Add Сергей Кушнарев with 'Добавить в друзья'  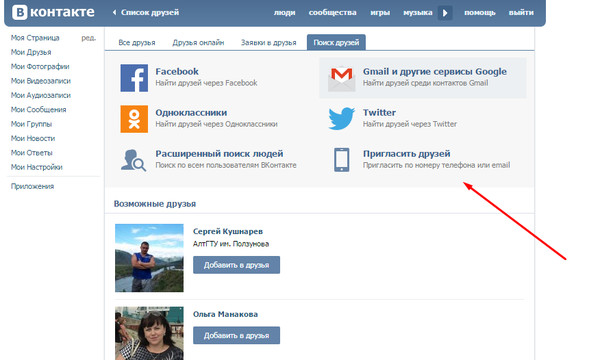click(236, 265)
